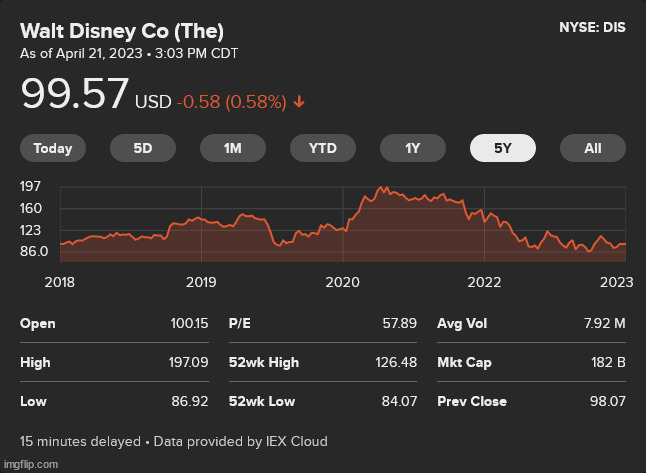Switch chart to 5D range

143,148
